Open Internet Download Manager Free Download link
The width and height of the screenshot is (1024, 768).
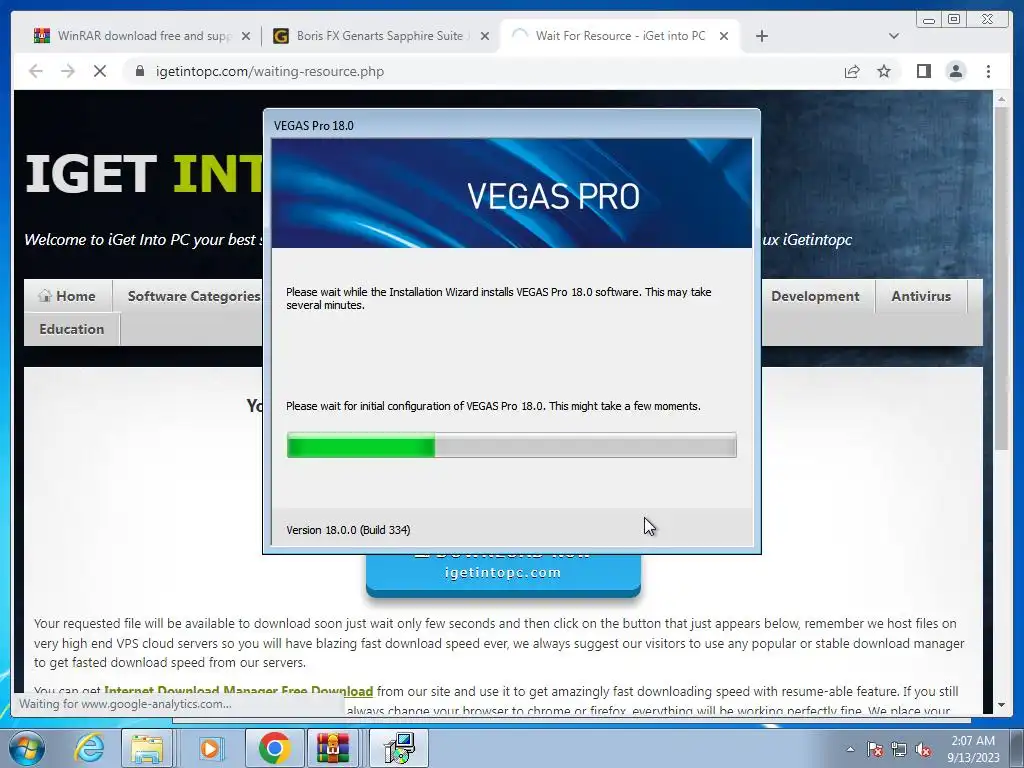238,691
